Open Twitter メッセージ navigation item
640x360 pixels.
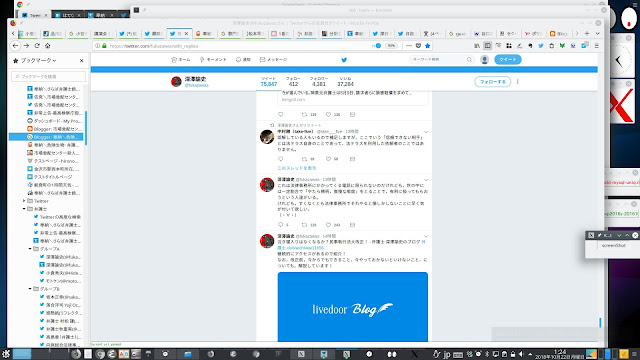(273, 60)
